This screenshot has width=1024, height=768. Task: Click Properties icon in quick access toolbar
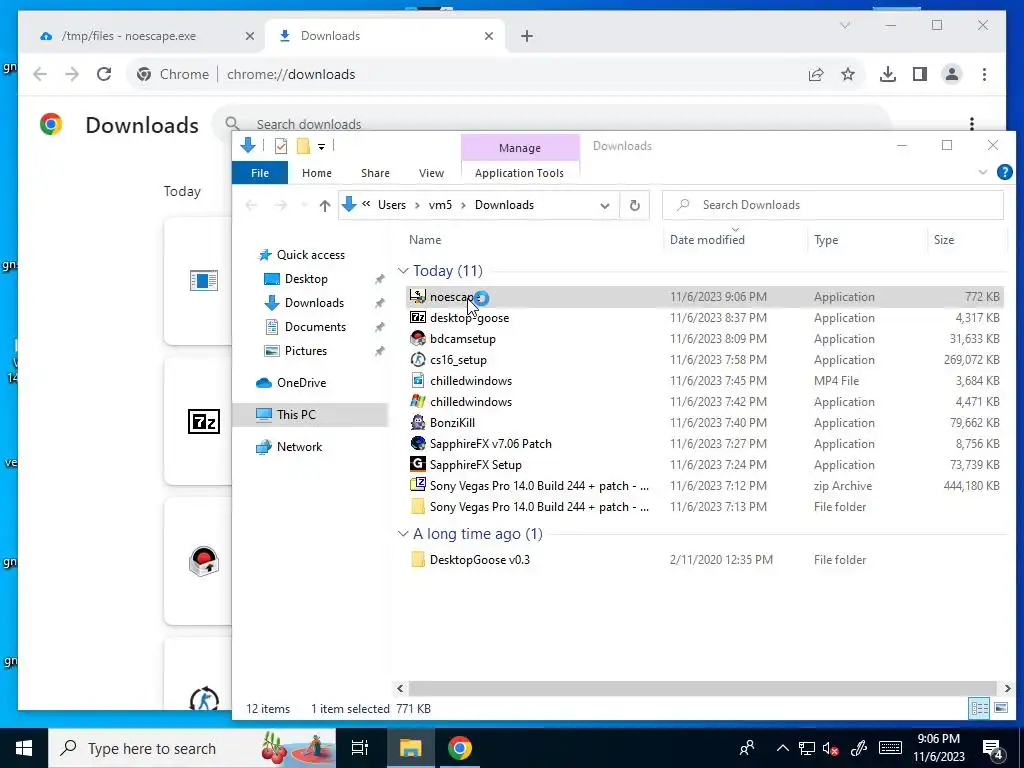[x=281, y=146]
